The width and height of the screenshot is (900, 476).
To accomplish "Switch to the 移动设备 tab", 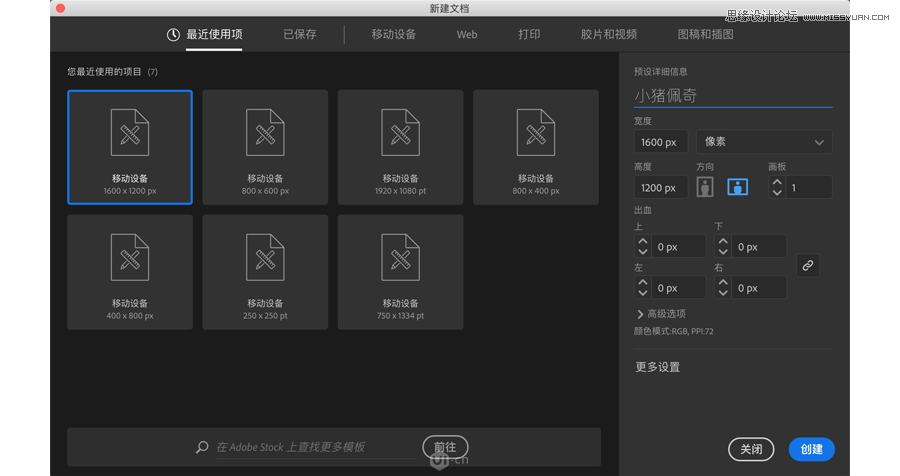I will 393,34.
